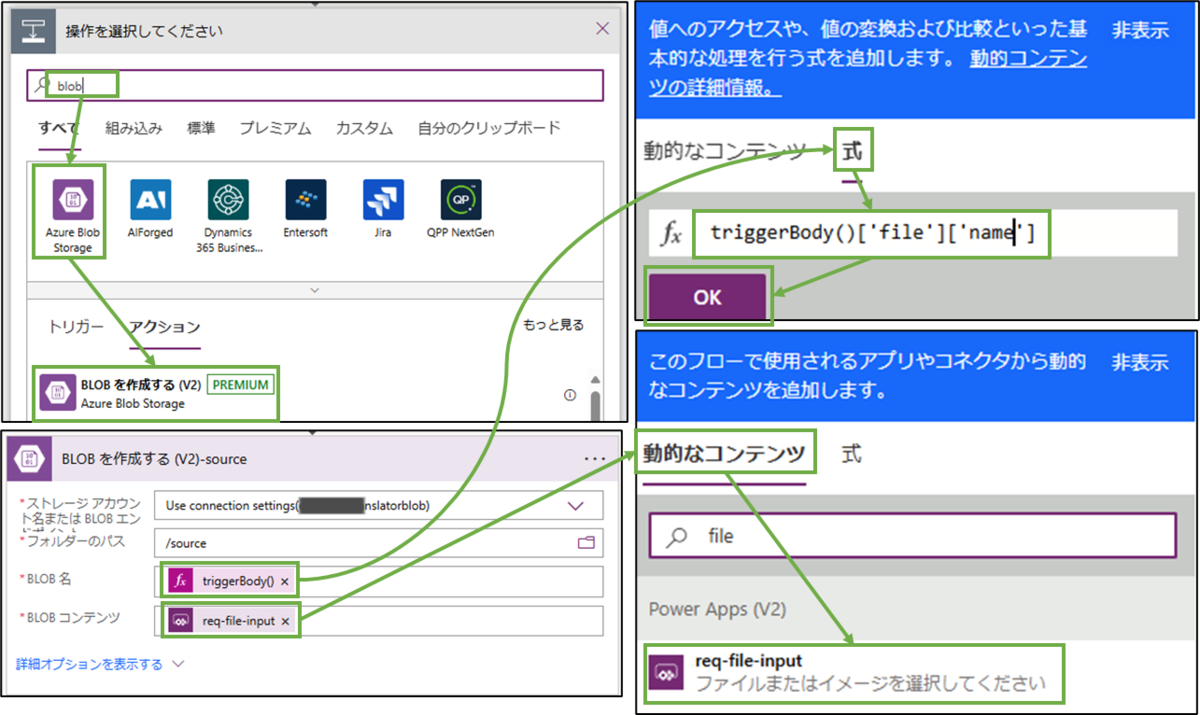The image size is (1200, 715).
Task: Click the PREMIUM badge
Action: coord(241,385)
